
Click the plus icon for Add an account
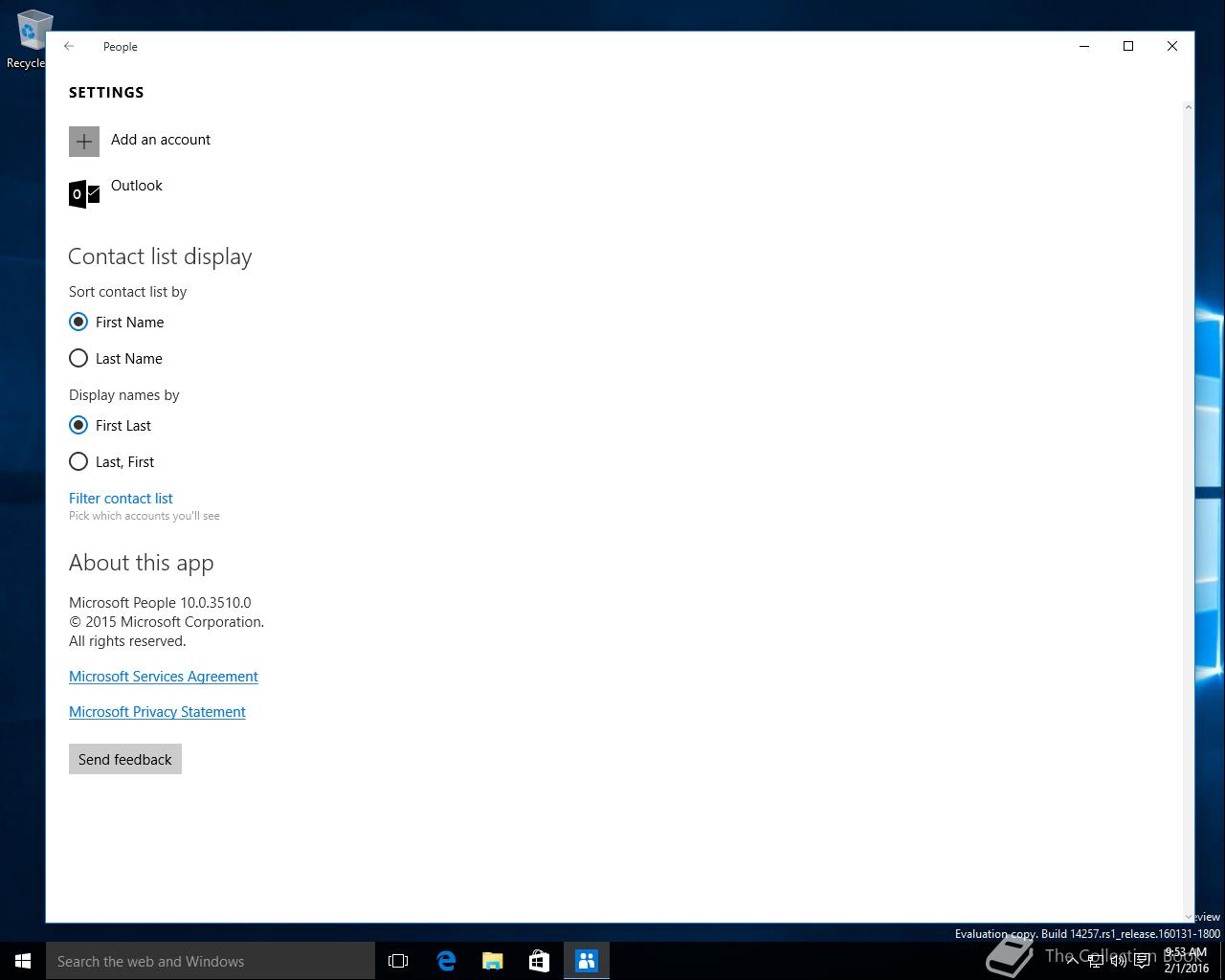click(x=84, y=142)
